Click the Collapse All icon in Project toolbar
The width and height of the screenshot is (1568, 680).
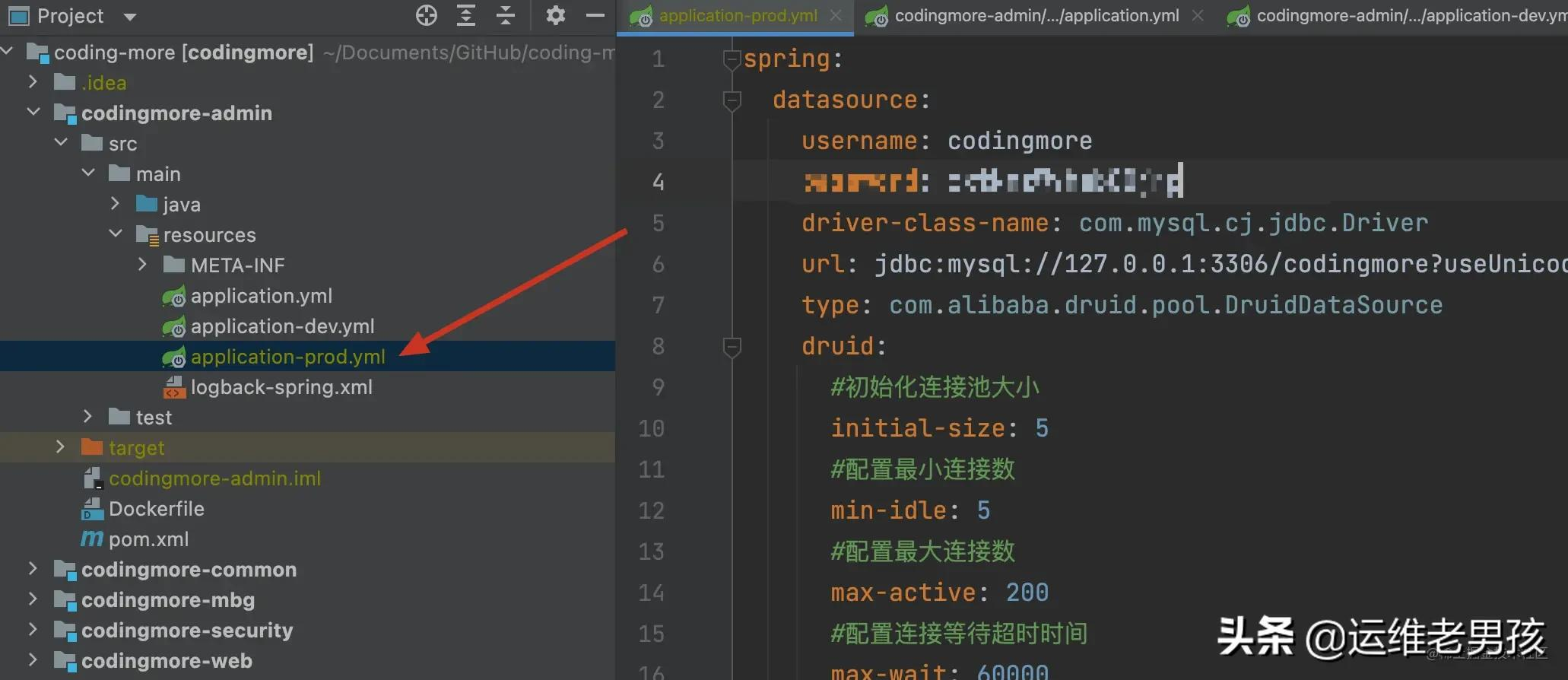506,15
